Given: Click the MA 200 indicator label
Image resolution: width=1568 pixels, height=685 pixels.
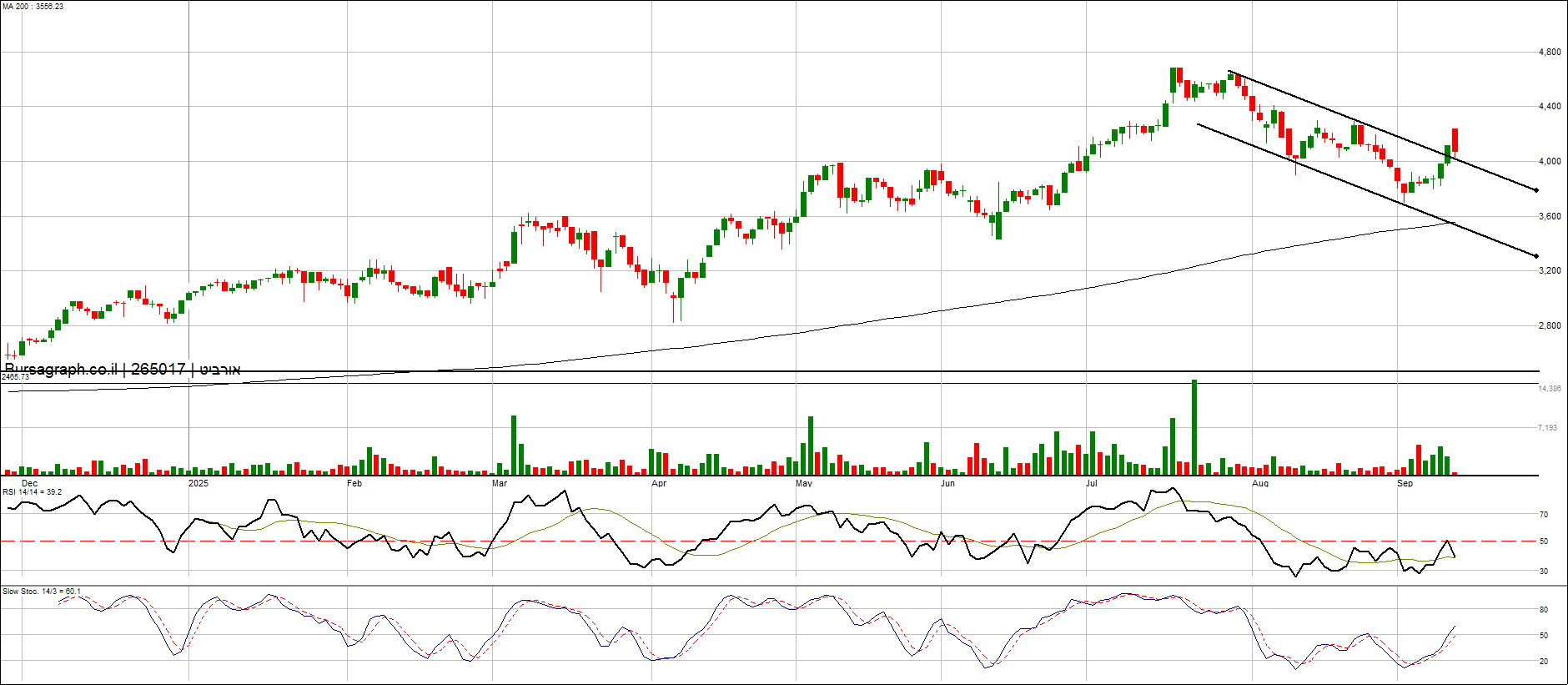Looking at the screenshot, I should pyautogui.click(x=33, y=7).
